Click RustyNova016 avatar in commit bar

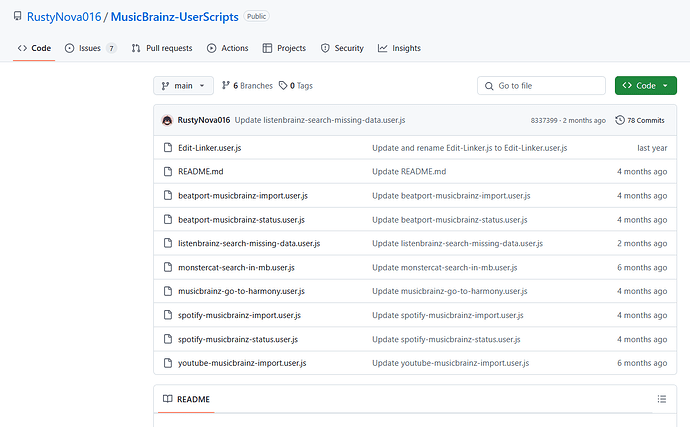click(x=167, y=120)
